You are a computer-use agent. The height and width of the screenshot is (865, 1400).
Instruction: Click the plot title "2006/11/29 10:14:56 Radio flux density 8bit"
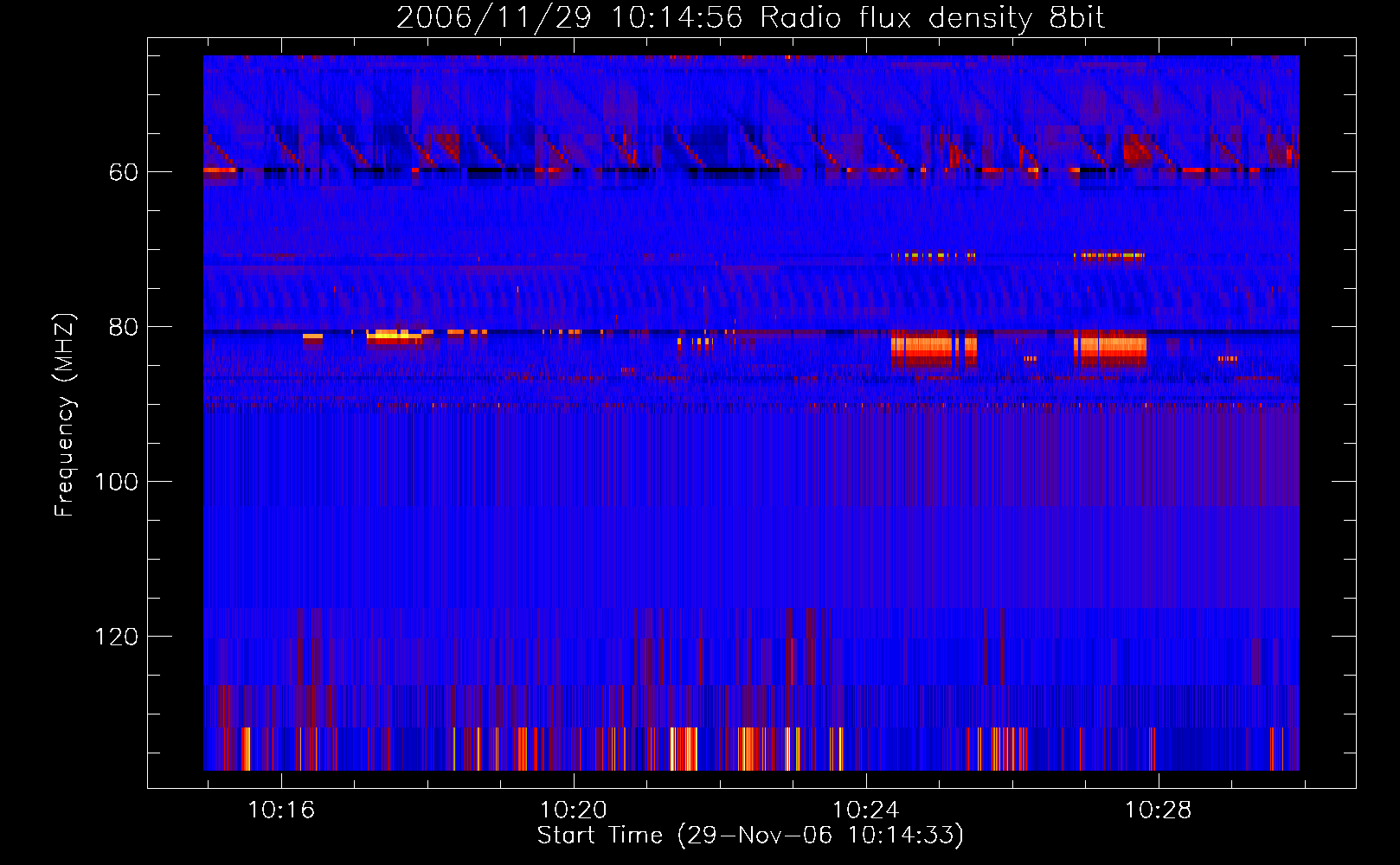click(750, 18)
